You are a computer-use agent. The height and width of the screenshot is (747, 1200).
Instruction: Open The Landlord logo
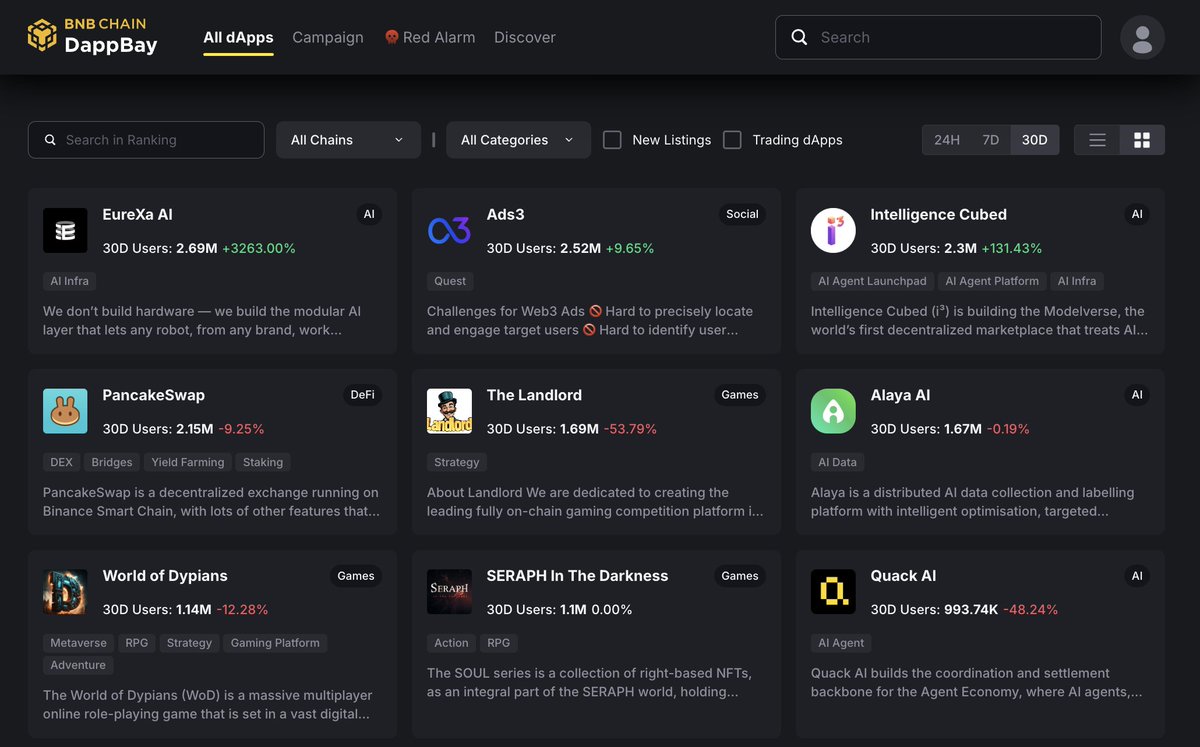449,411
